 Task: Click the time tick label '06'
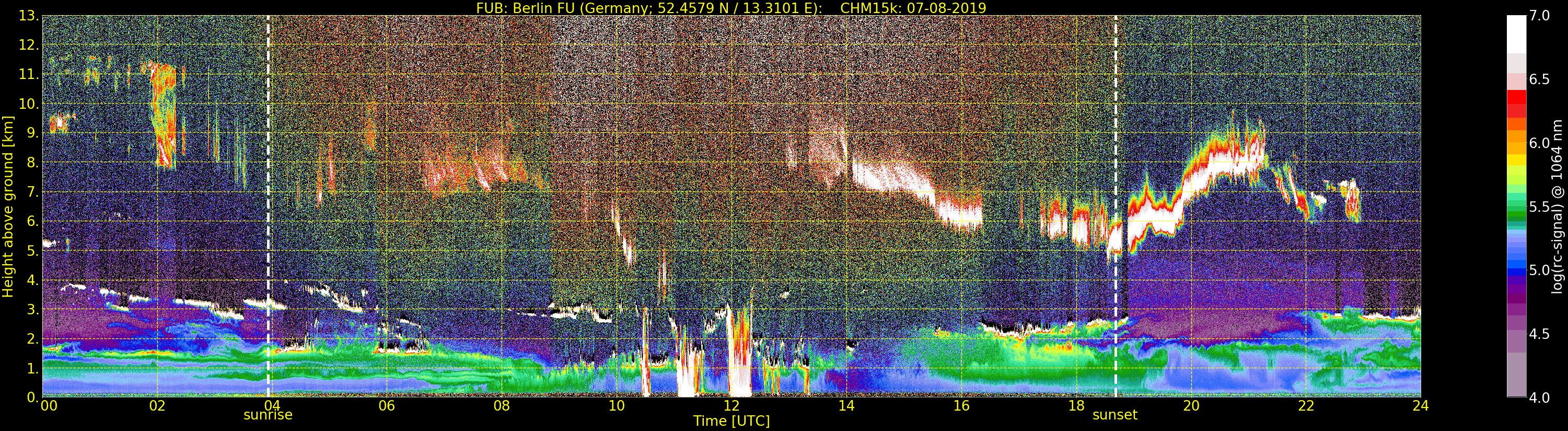(387, 406)
